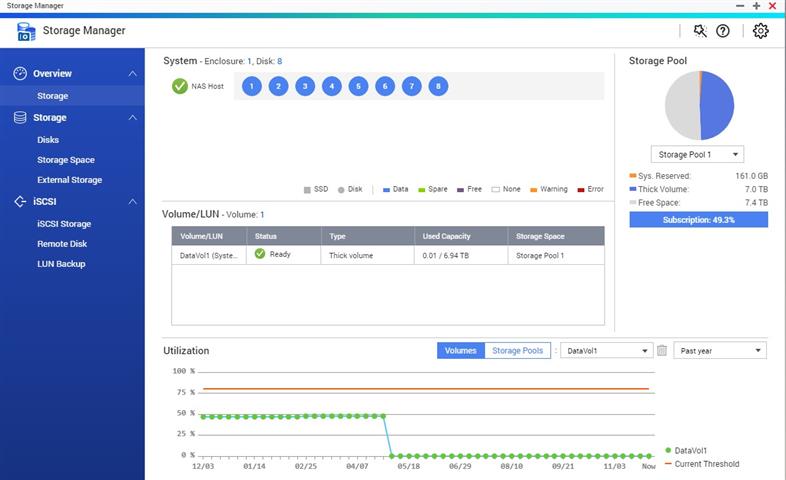Open the DataVol1 utilization dropdown
The image size is (786, 480).
coord(607,351)
